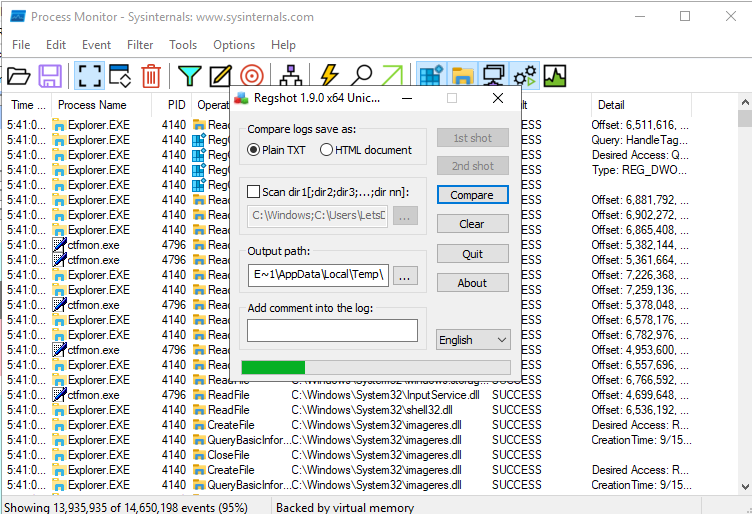Open the Edit menu
This screenshot has height=514, width=752.
click(56, 45)
